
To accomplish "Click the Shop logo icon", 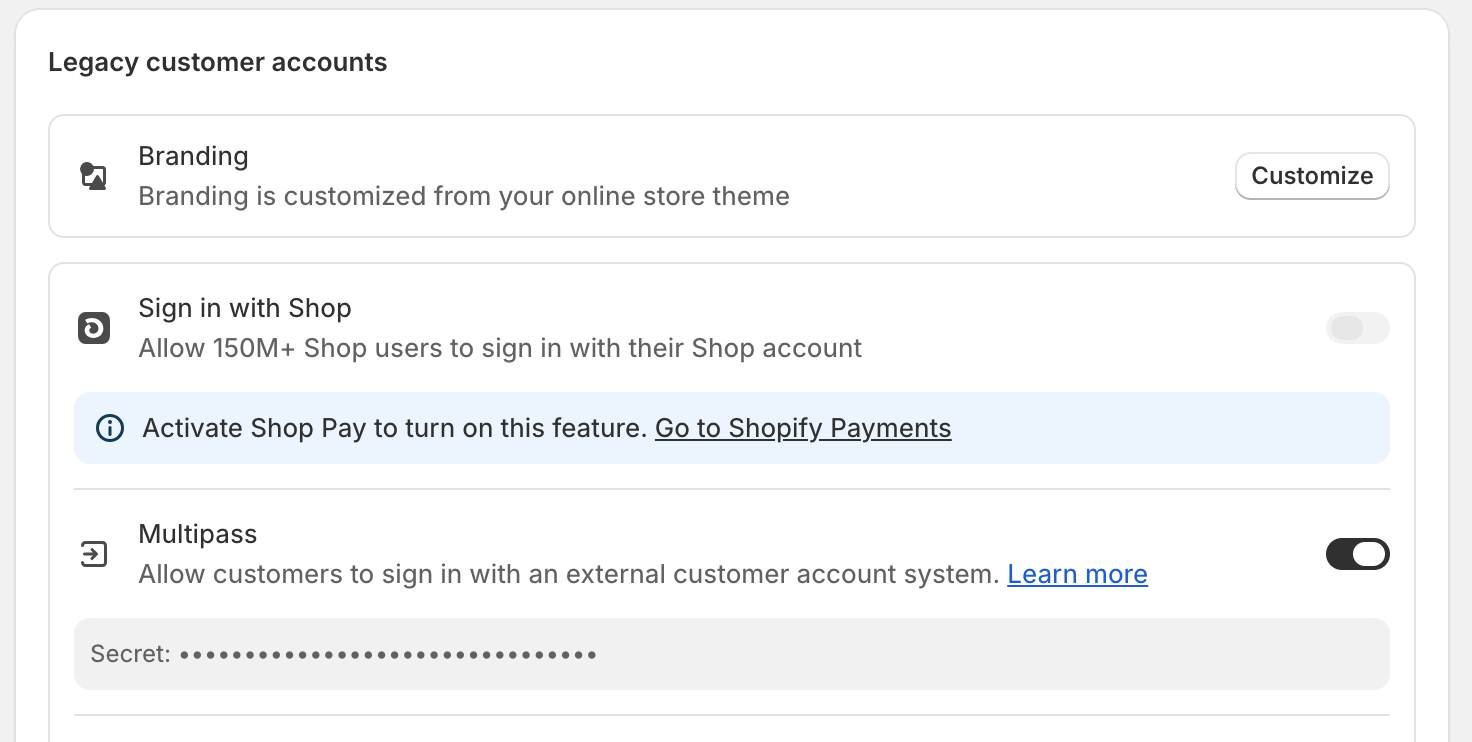I will coord(94,328).
